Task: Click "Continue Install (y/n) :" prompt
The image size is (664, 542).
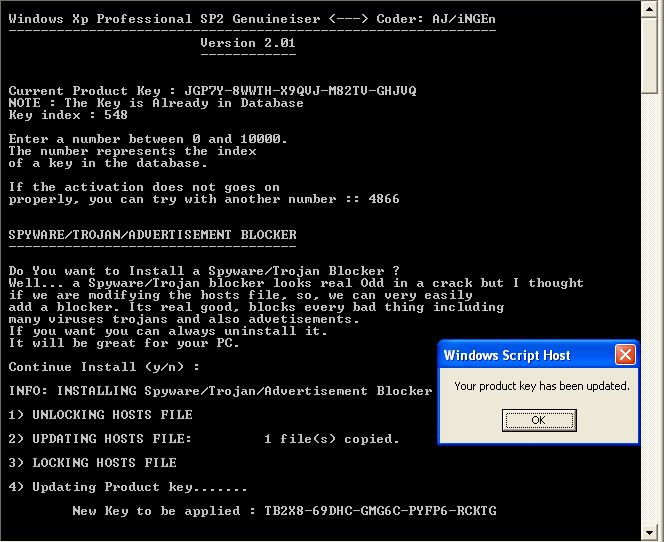Action: pos(104,367)
